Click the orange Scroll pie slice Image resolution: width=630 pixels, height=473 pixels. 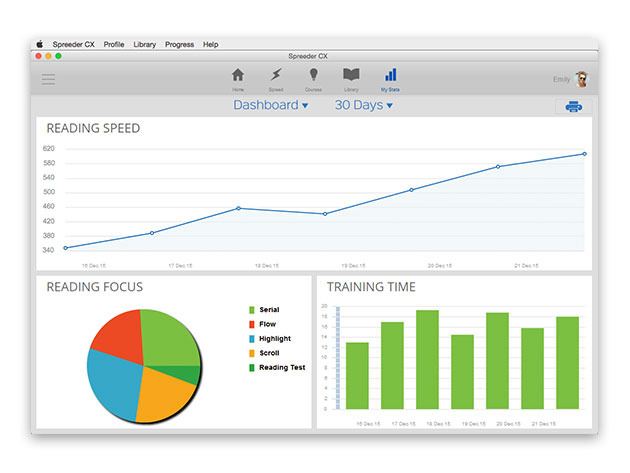coord(163,396)
